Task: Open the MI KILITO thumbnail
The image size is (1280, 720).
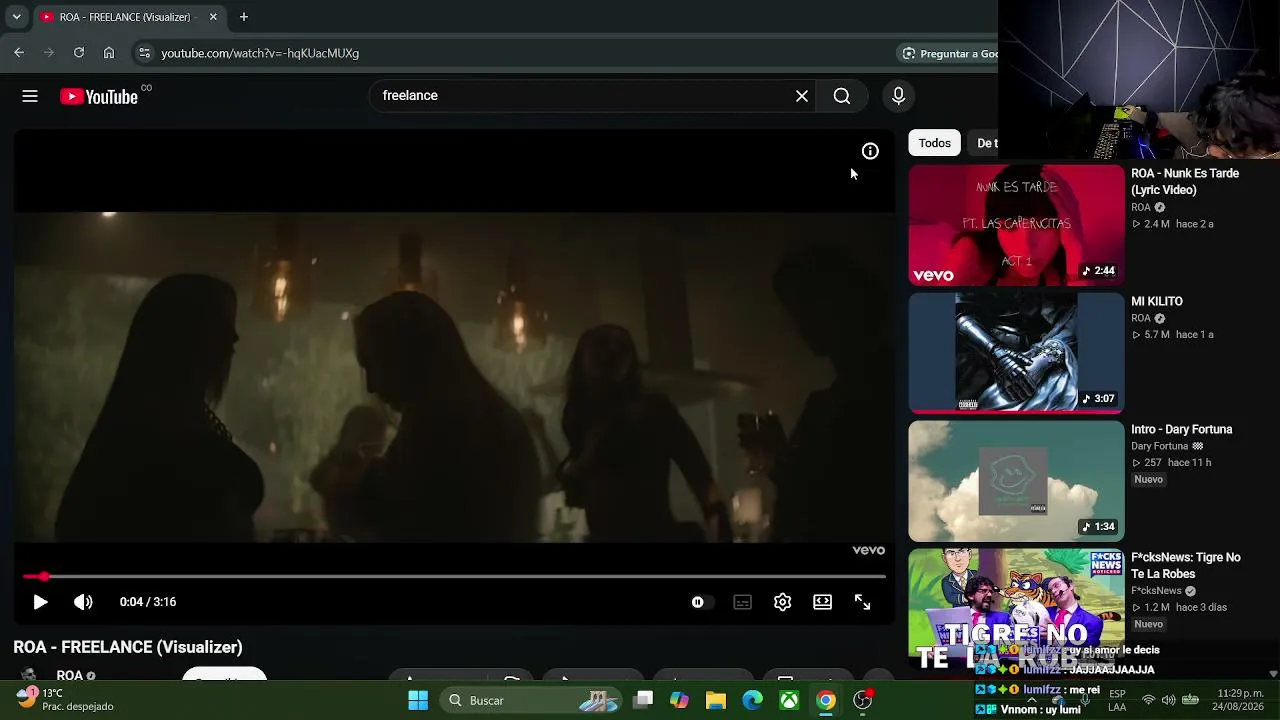Action: click(1016, 353)
